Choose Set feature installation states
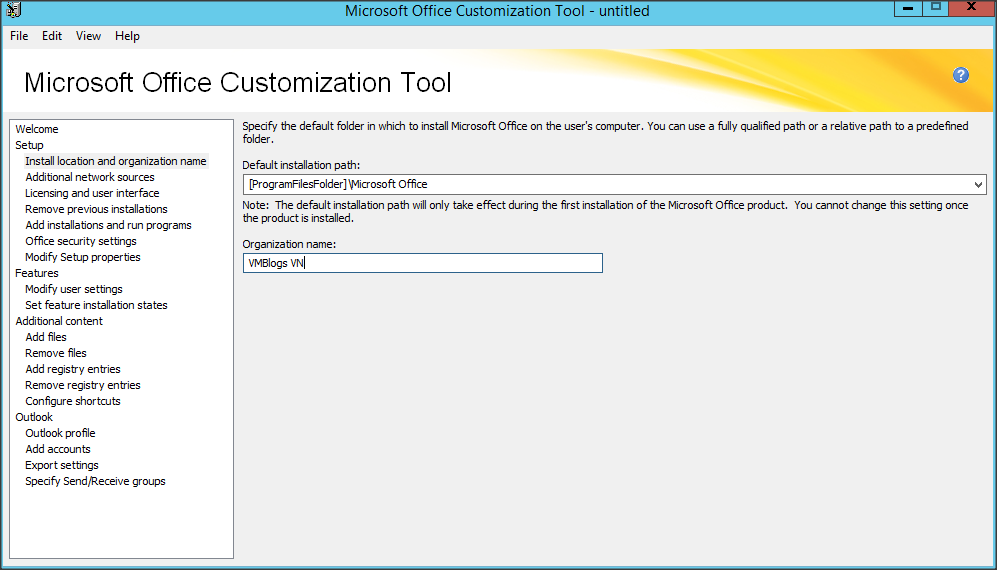The width and height of the screenshot is (997, 570). tap(96, 305)
